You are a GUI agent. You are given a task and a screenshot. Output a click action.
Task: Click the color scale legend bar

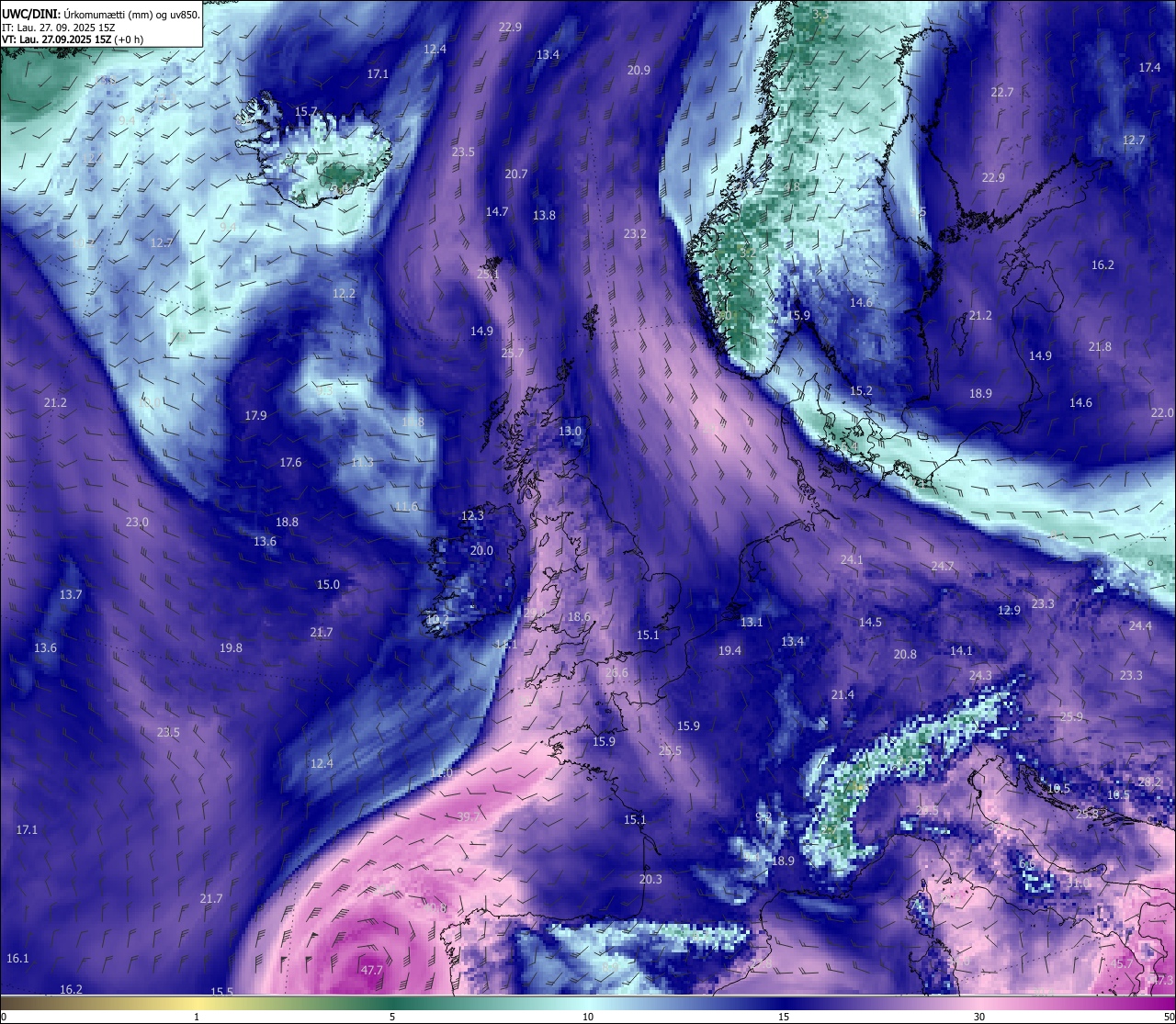(x=588, y=1002)
